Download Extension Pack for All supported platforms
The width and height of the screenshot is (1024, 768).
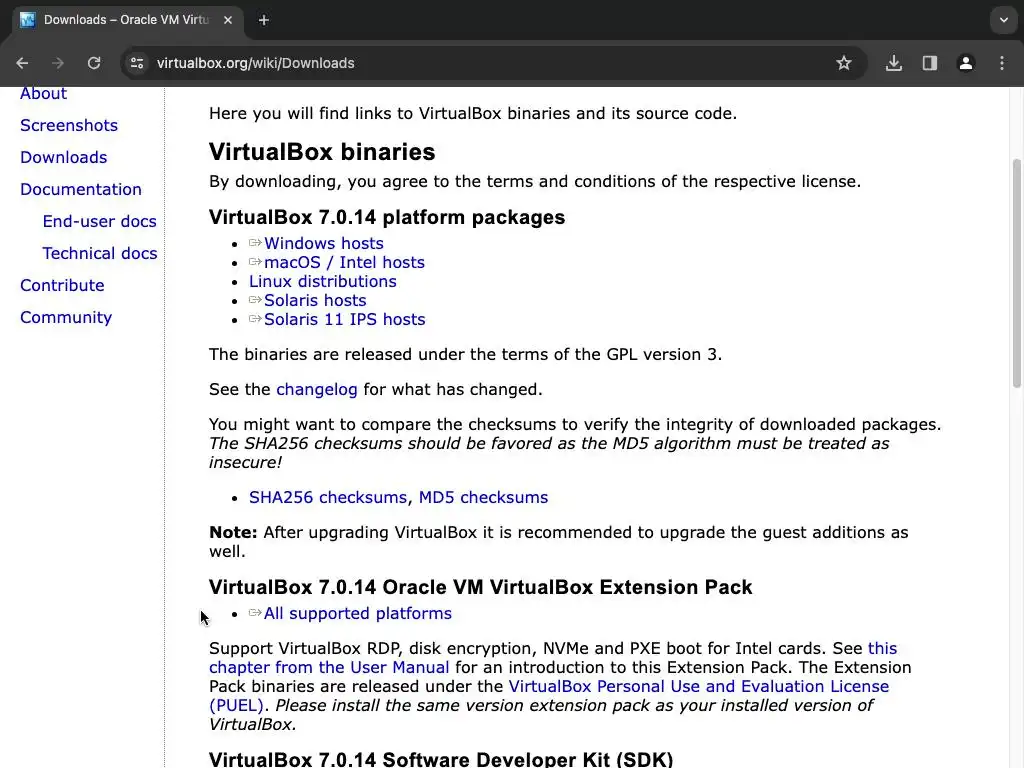(357, 614)
